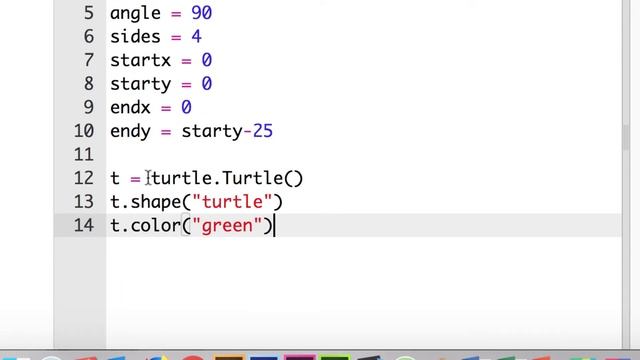This screenshot has height=360, width=640.
Task: Click empty line number 11 in the gutter
Action: tap(84, 155)
